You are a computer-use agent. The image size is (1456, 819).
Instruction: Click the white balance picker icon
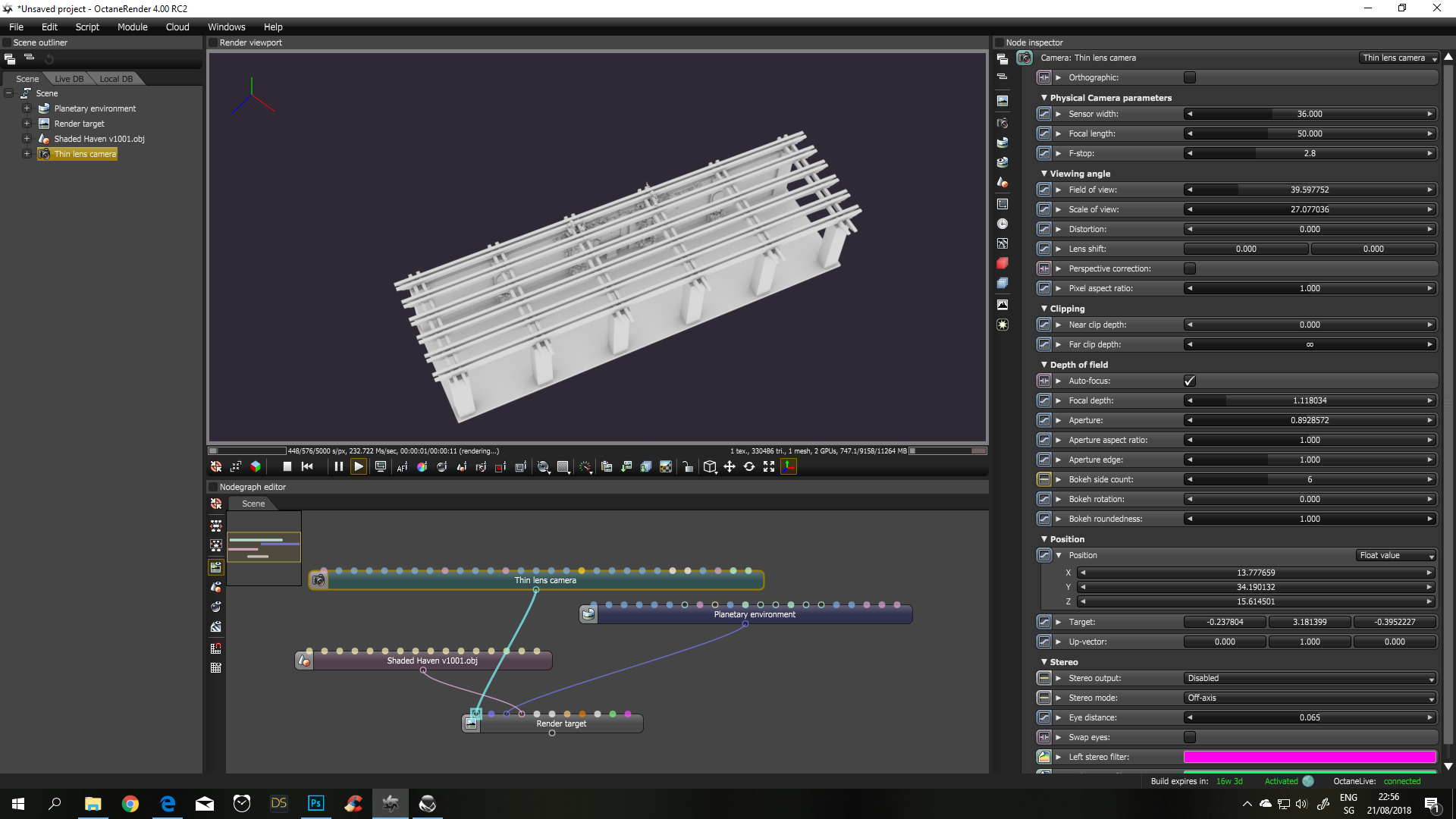pos(422,467)
